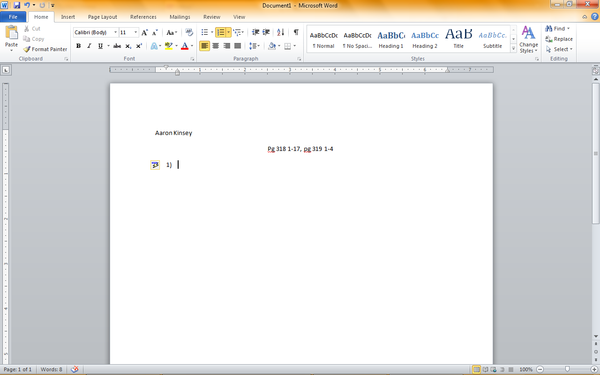Click proofing errors icon in status bar
Image resolution: width=600 pixels, height=375 pixels.
pyautogui.click(x=75, y=369)
